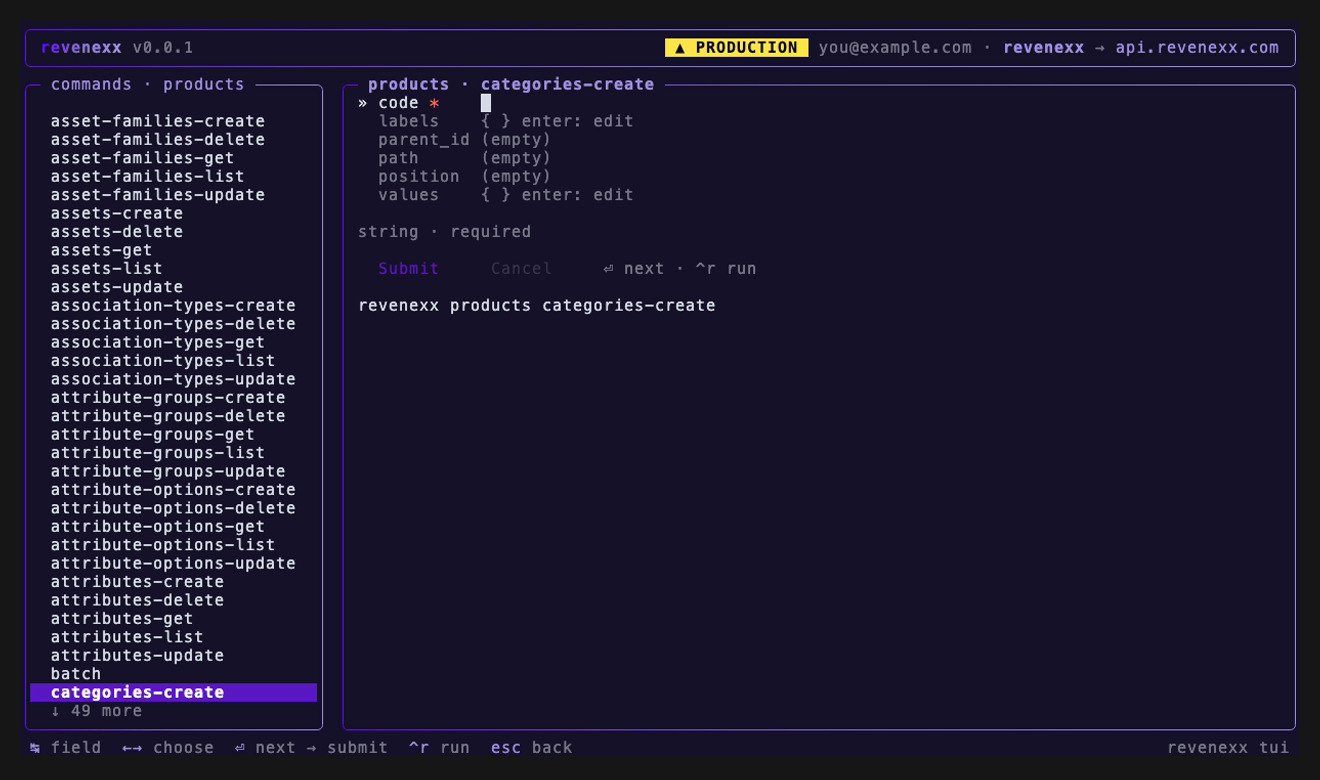Choose assets-list command
This screenshot has width=1320, height=780.
click(x=106, y=268)
